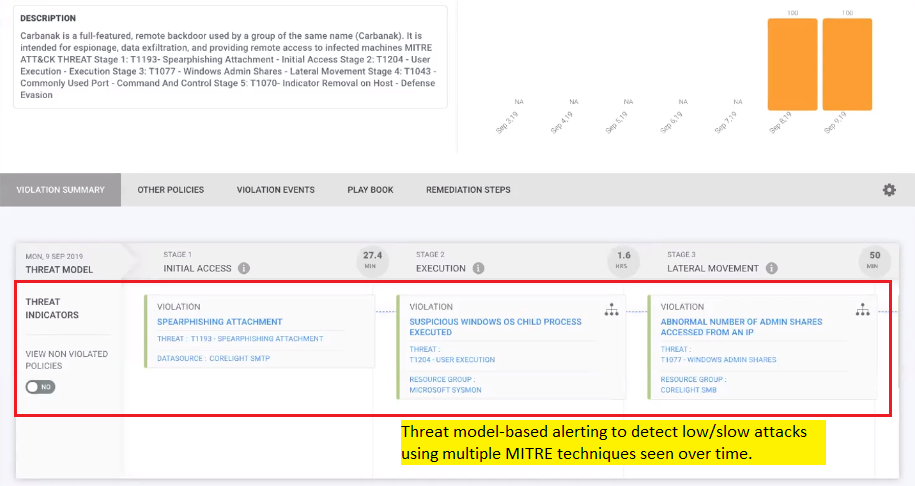
Task: Toggle View Non Violated Policies switch
Action: click(40, 386)
